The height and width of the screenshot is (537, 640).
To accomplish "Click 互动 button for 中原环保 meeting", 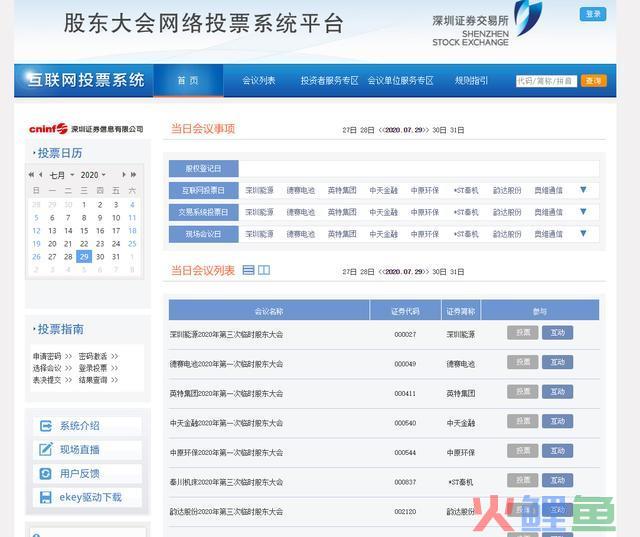I will (558, 451).
